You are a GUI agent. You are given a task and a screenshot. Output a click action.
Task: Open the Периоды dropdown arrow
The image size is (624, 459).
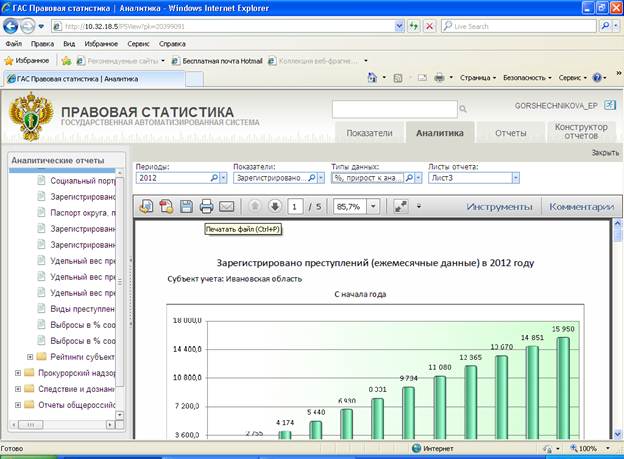click(x=223, y=178)
